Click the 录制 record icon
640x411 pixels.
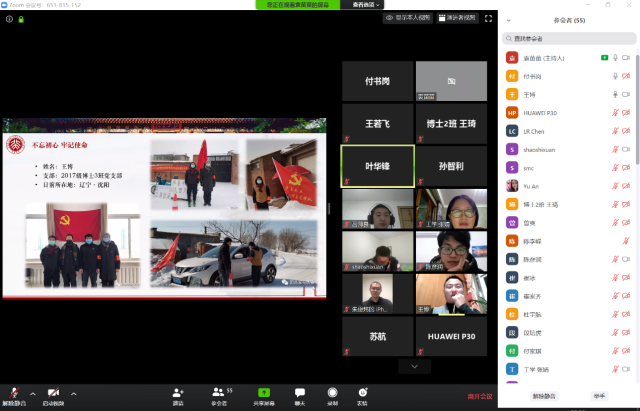click(x=332, y=393)
